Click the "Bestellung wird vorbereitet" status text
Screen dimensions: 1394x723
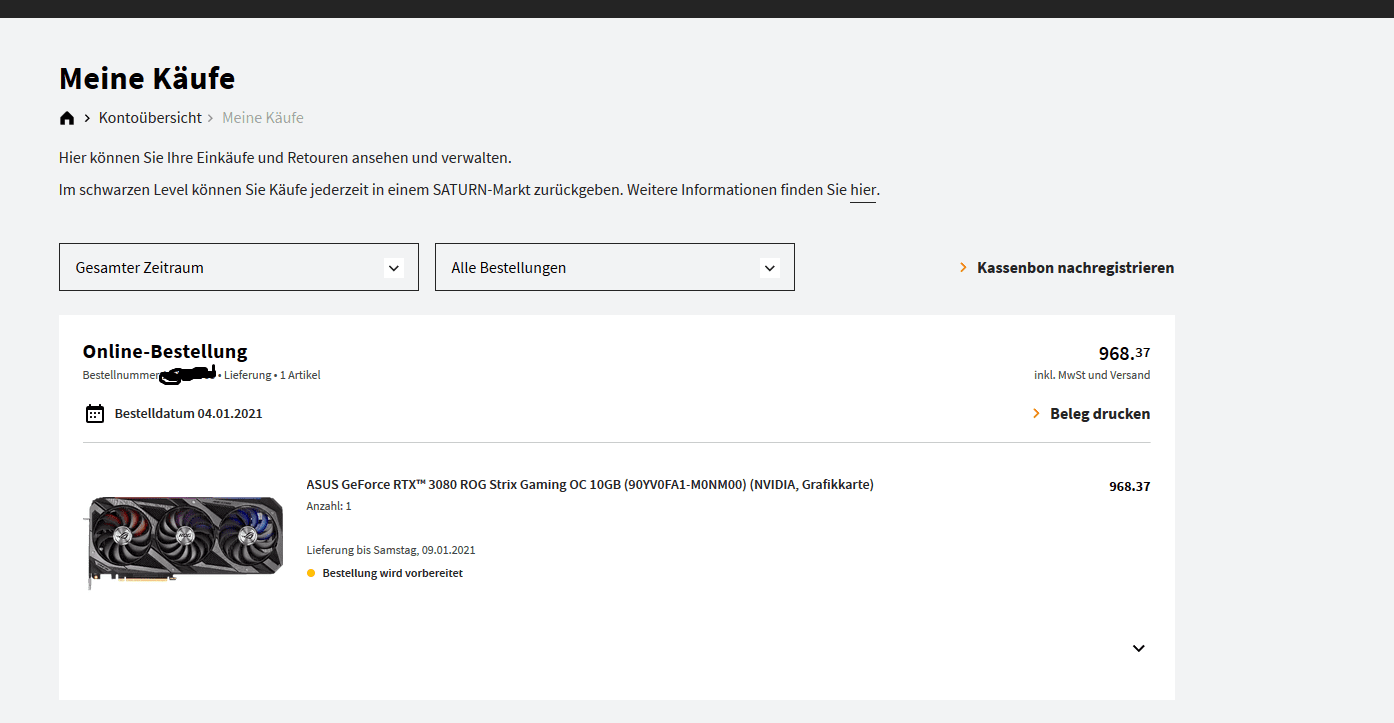click(x=392, y=573)
